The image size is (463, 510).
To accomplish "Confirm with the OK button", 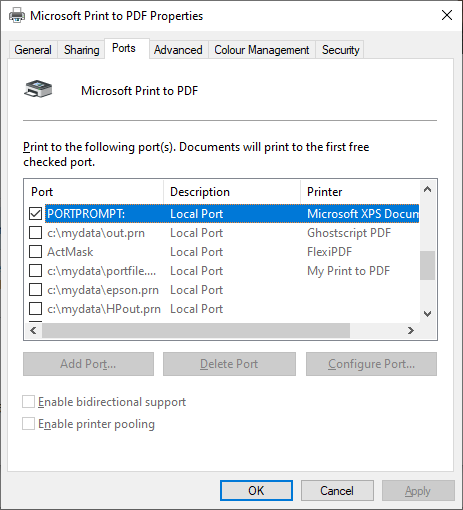I will coord(256,490).
